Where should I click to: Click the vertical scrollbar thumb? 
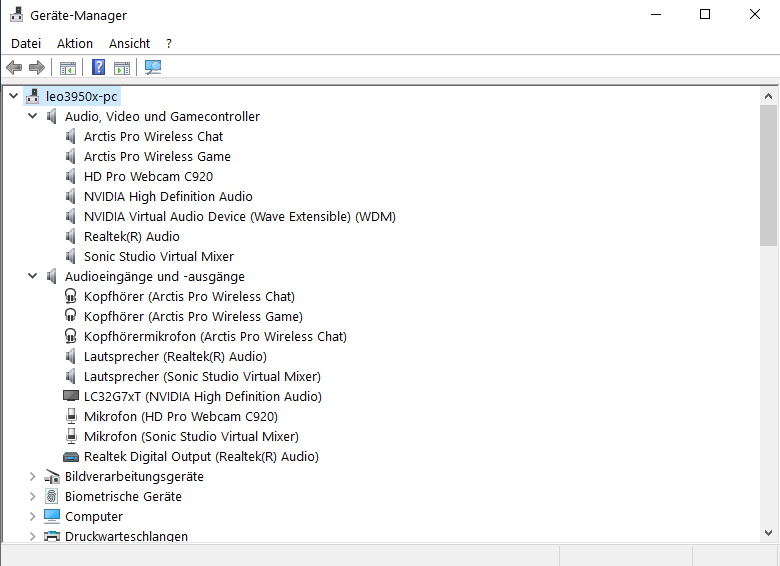768,175
